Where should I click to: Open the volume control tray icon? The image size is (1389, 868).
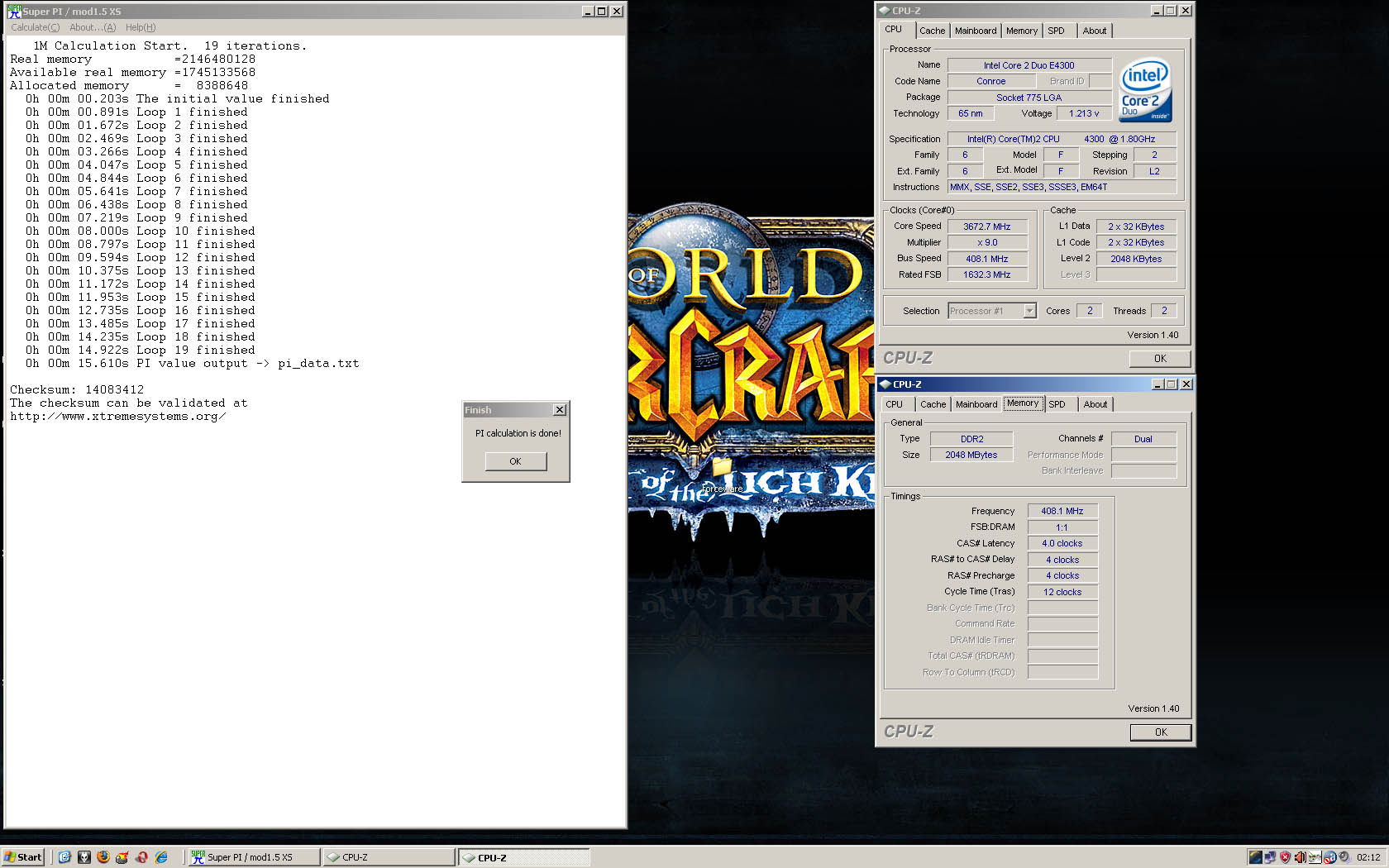click(x=1300, y=857)
